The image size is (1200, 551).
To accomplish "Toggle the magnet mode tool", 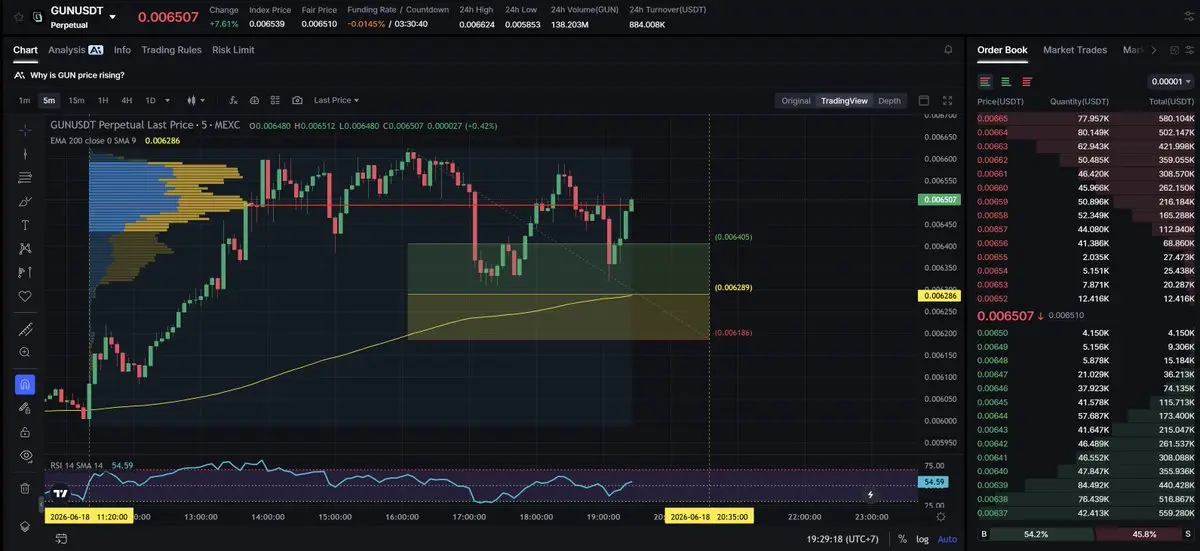I will pyautogui.click(x=25, y=384).
